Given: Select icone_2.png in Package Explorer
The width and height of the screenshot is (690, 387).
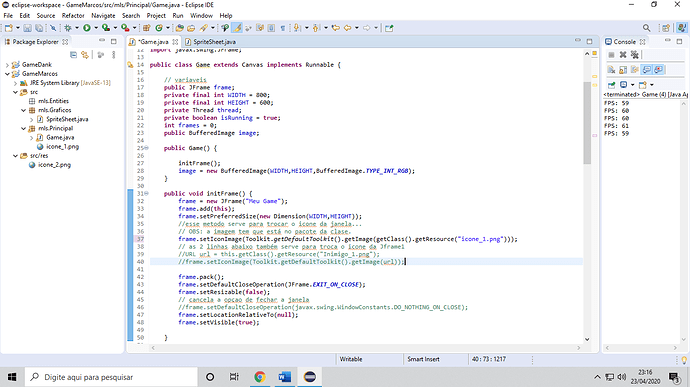Looking at the screenshot, I should [50, 165].
